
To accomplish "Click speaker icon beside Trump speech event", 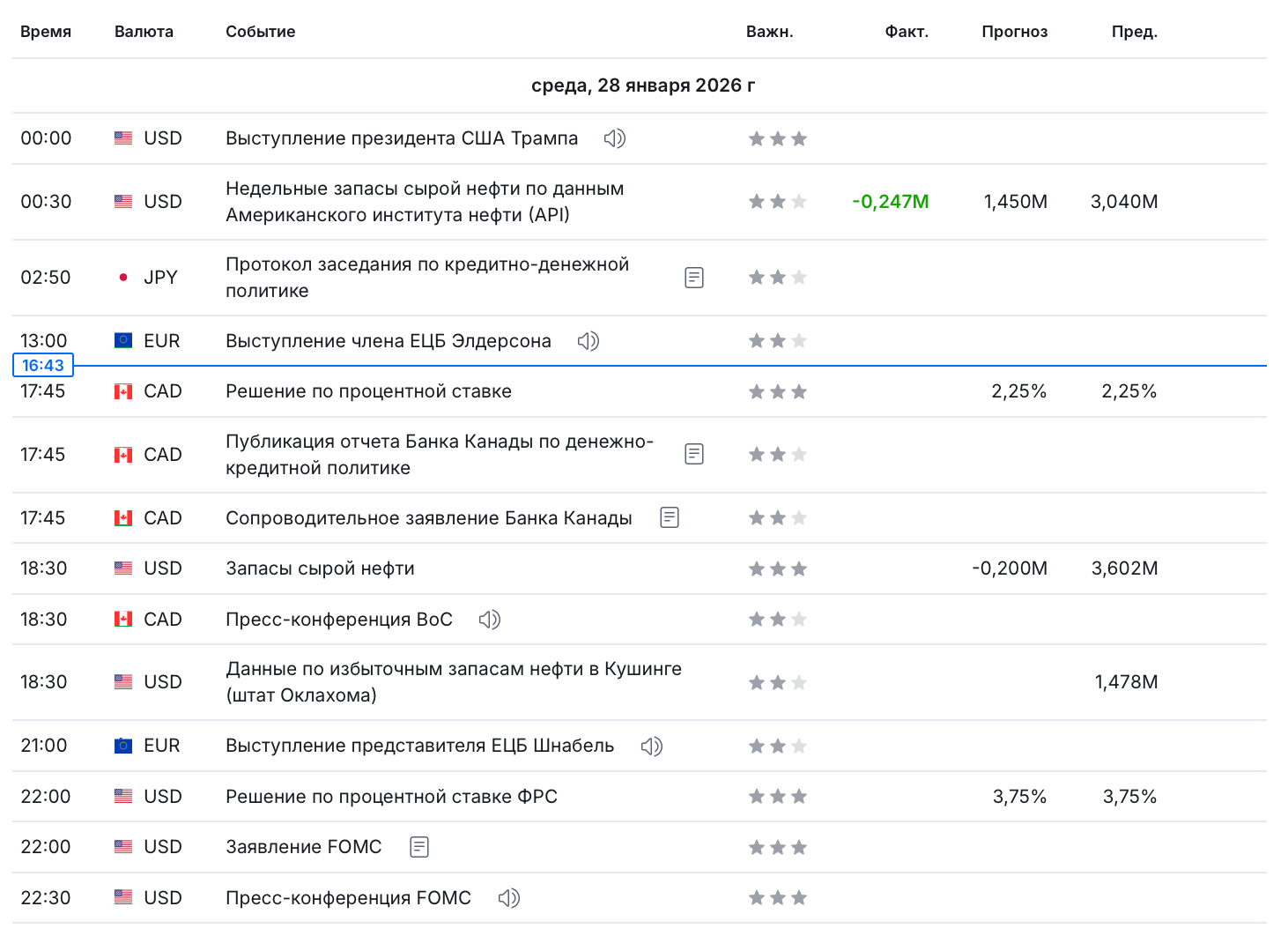I will (x=614, y=138).
